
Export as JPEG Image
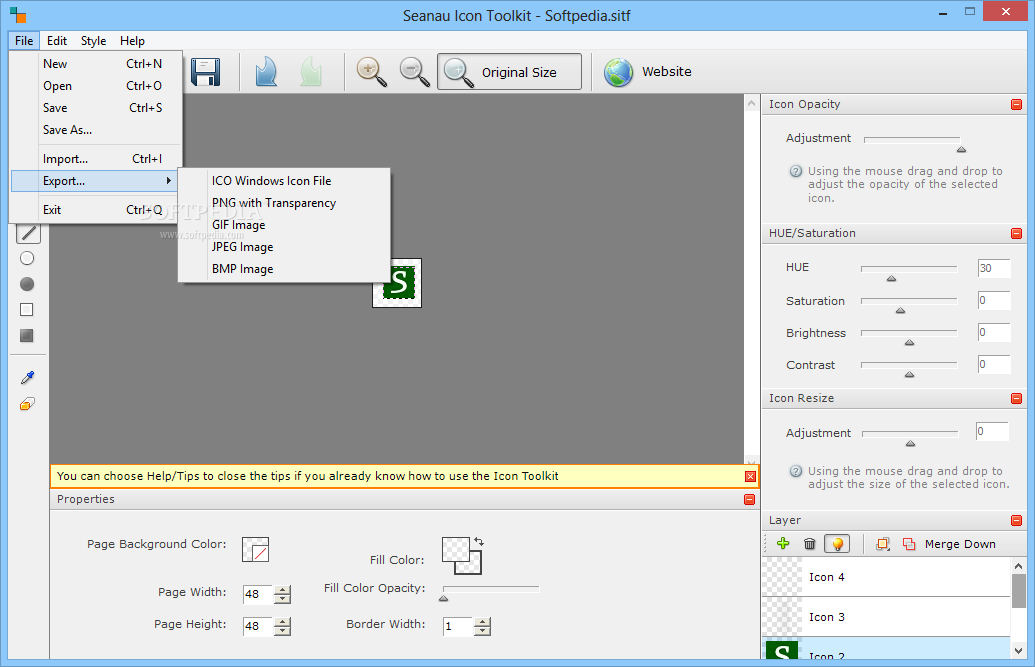pos(284,247)
